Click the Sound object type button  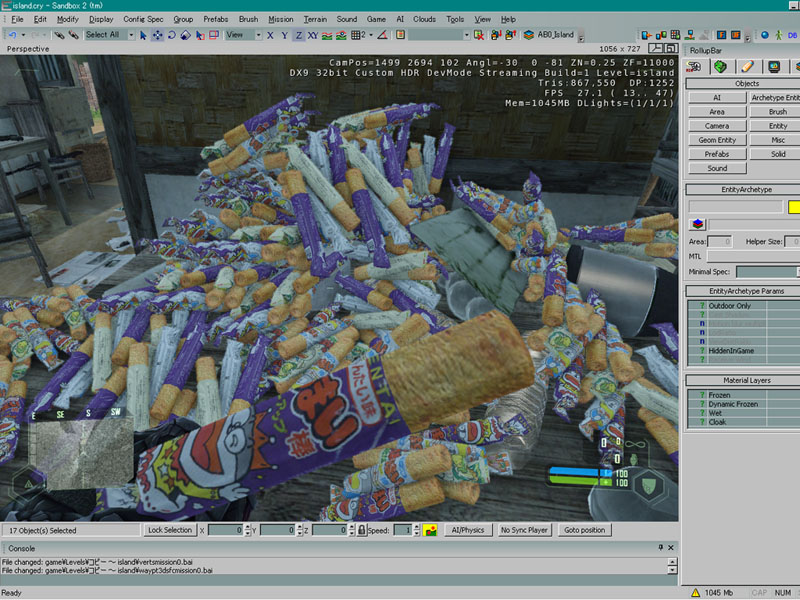click(x=717, y=168)
